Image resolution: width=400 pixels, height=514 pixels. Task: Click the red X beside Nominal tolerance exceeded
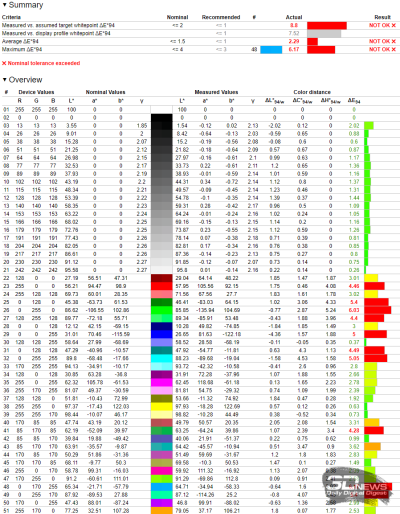pos(4,63)
